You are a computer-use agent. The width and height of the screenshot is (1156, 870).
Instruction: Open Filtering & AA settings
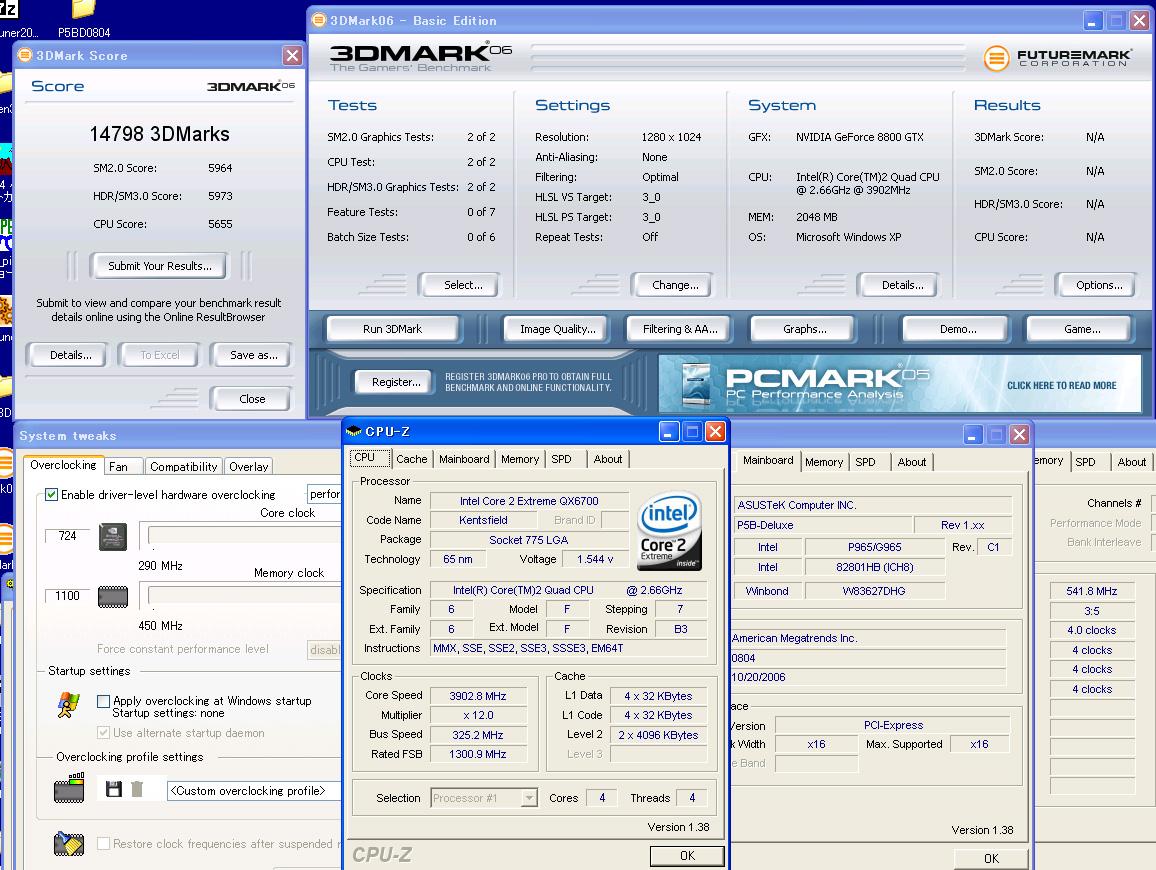pos(680,329)
